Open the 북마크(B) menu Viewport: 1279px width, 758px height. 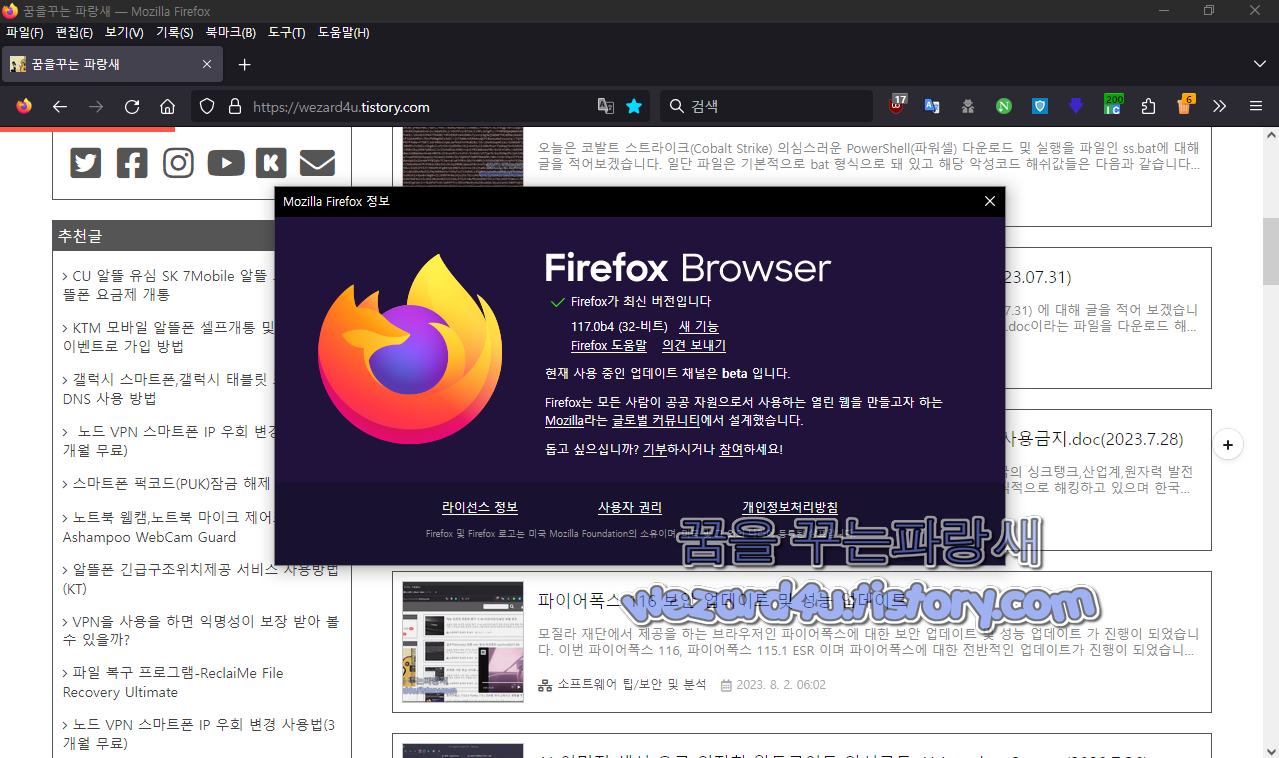tap(231, 33)
